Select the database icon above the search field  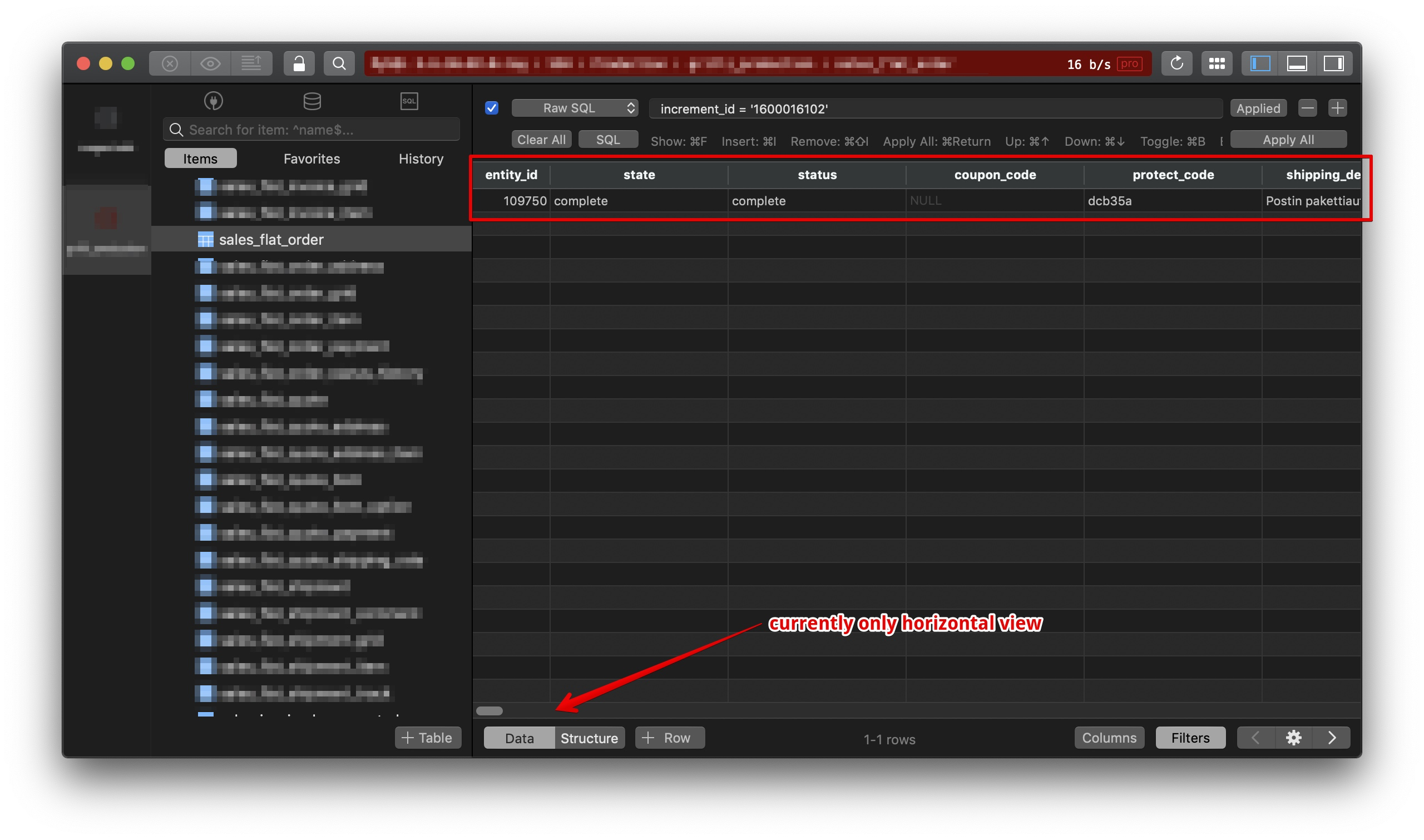click(x=312, y=101)
